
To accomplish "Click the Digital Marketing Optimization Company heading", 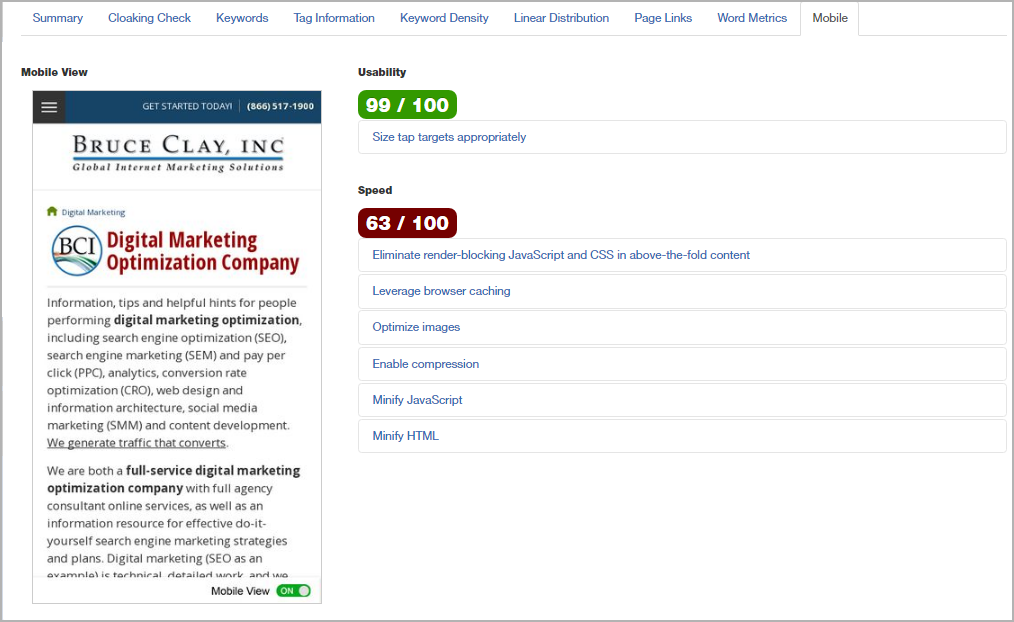I will point(202,251).
